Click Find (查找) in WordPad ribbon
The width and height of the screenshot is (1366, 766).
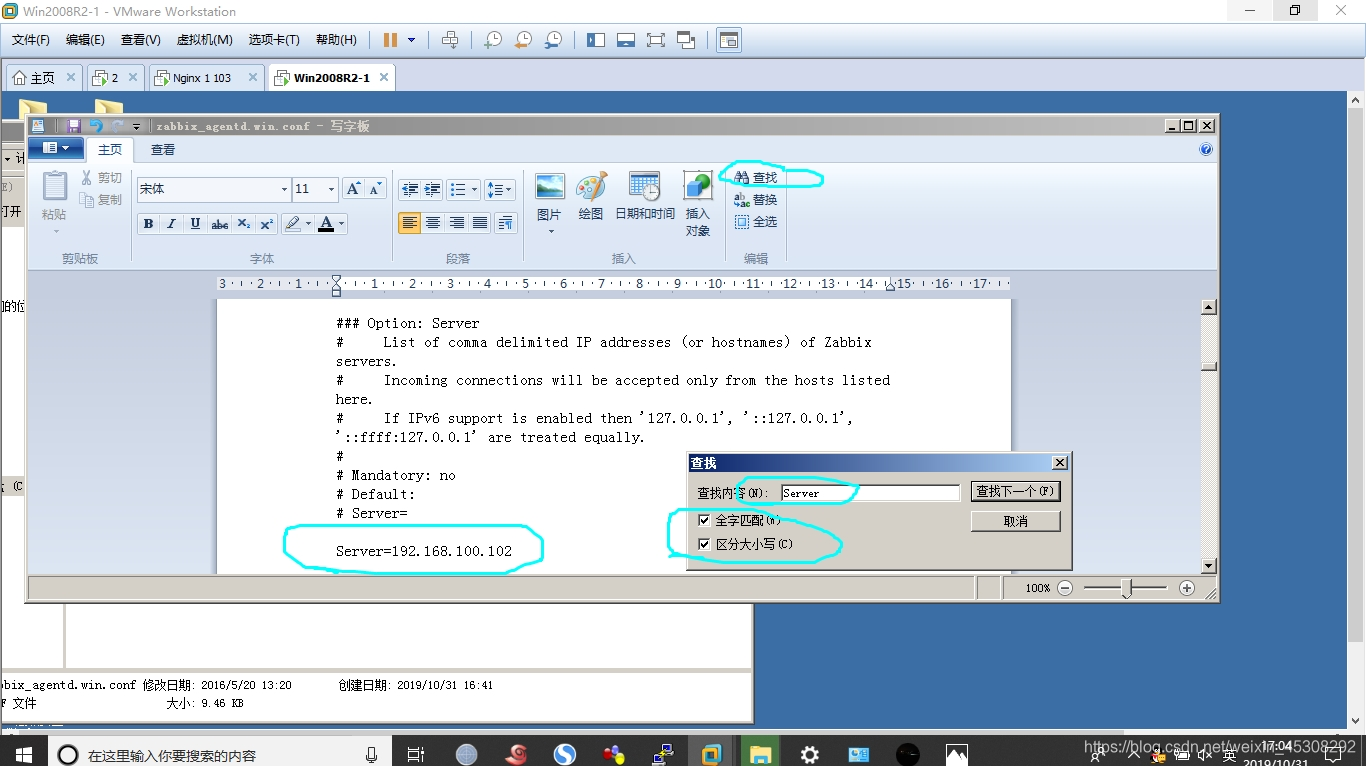(x=755, y=177)
